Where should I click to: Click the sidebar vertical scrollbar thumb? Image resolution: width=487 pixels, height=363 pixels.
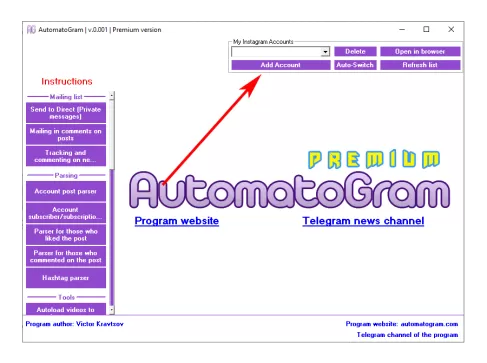[x=112, y=134]
